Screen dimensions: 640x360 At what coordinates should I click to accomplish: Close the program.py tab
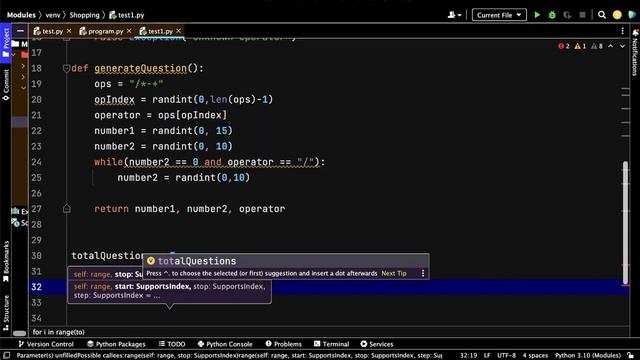[129, 31]
